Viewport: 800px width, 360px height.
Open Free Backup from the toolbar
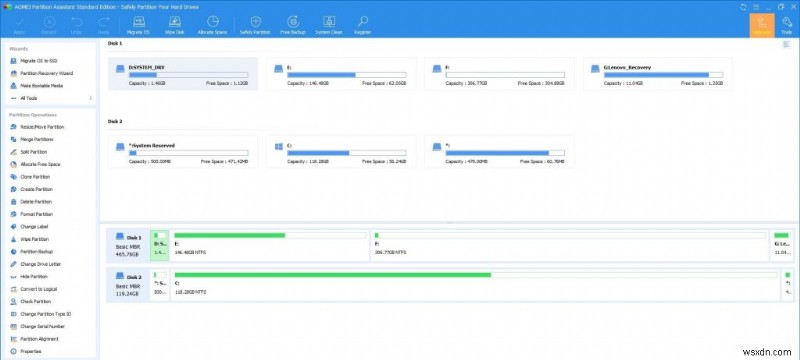[x=293, y=25]
